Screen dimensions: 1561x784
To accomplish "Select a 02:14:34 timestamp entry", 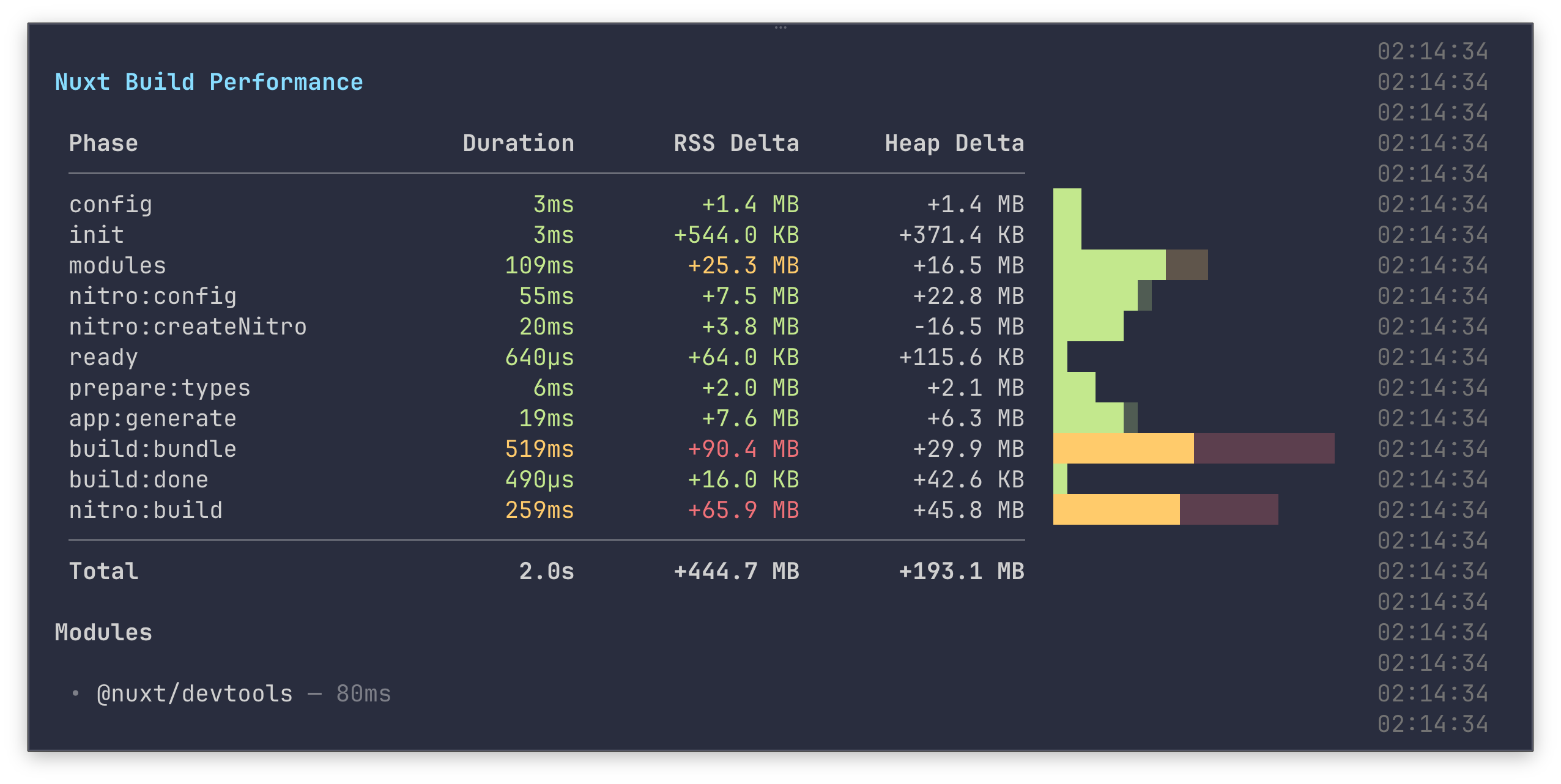I will [x=1434, y=204].
